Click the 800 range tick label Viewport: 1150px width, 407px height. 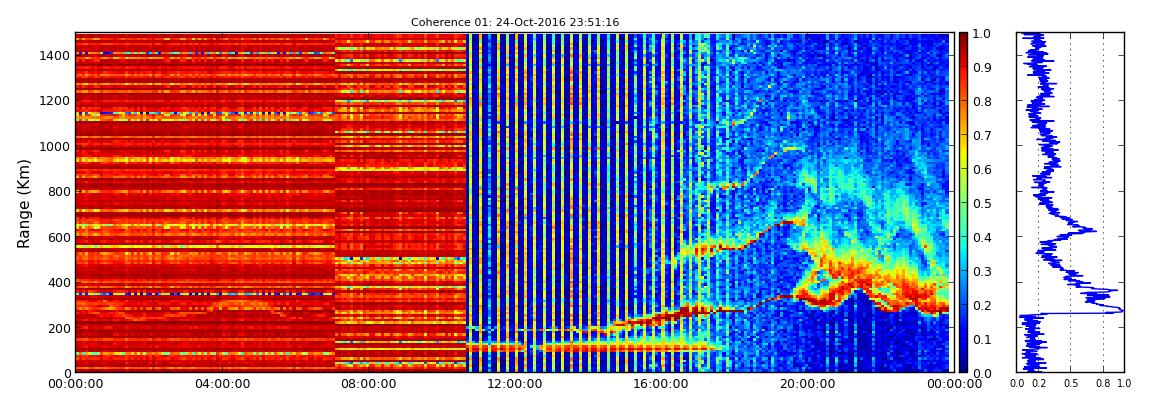pos(59,191)
